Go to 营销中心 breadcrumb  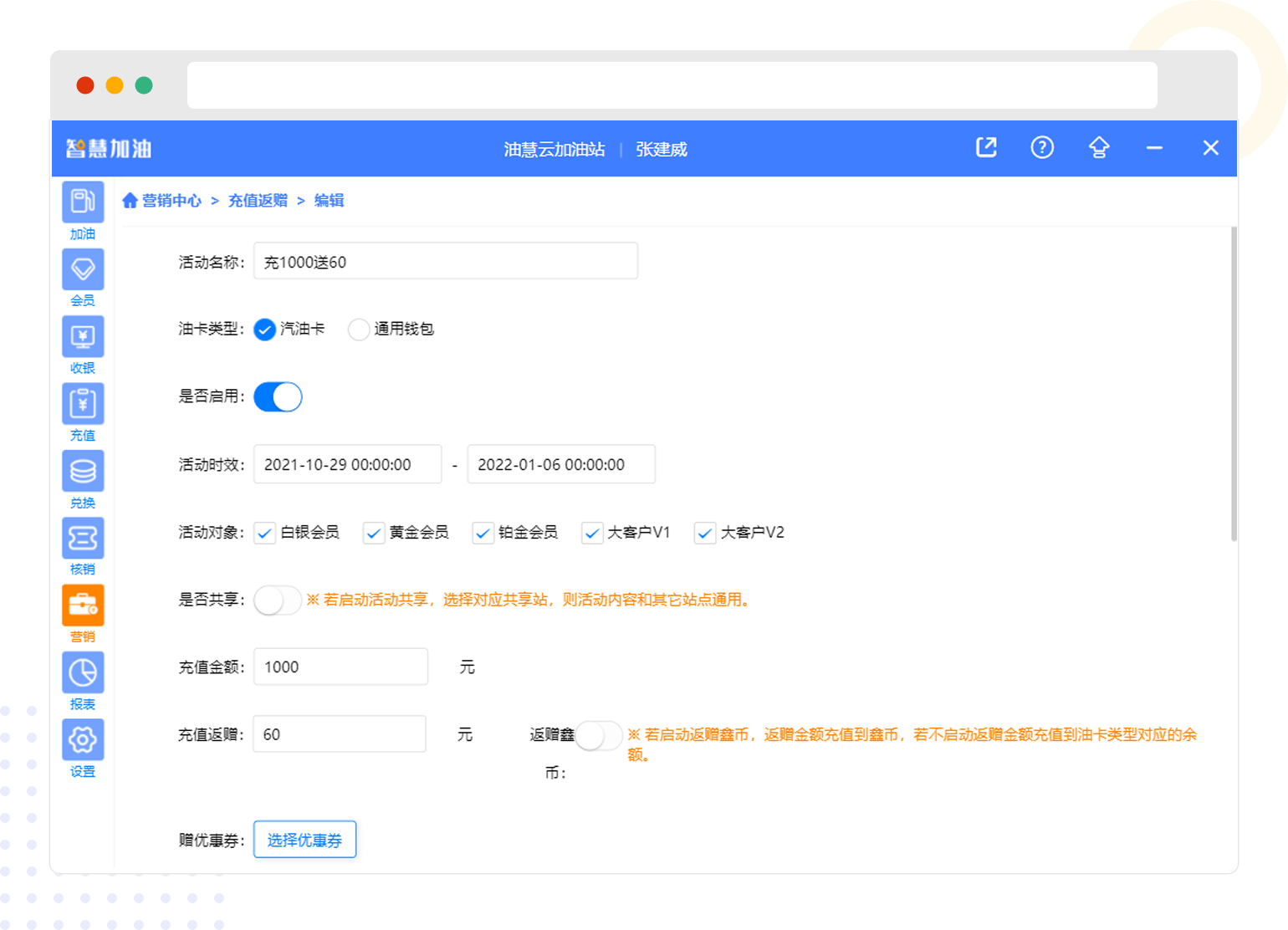pos(171,201)
